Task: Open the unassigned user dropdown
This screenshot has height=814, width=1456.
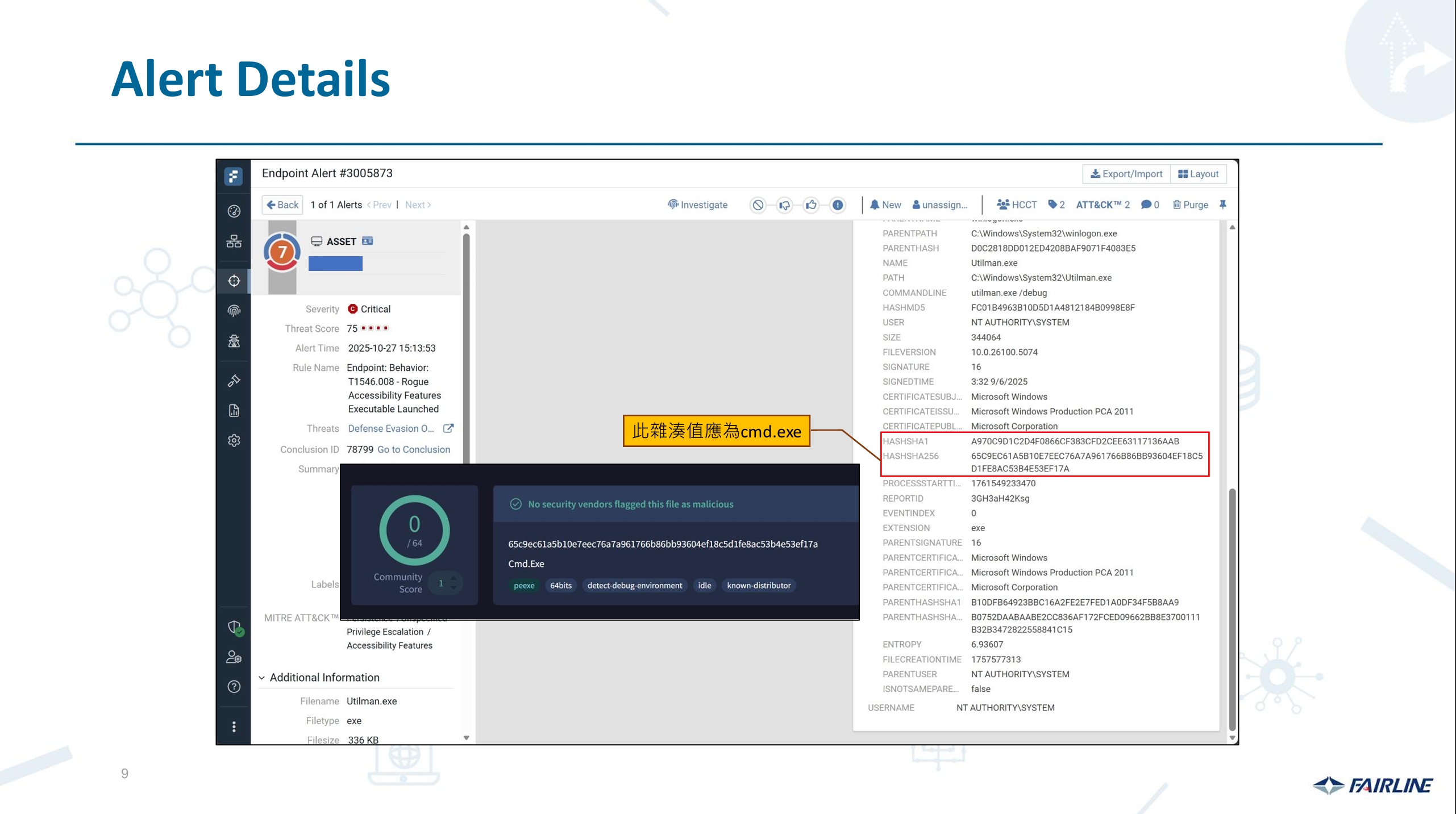Action: (939, 204)
